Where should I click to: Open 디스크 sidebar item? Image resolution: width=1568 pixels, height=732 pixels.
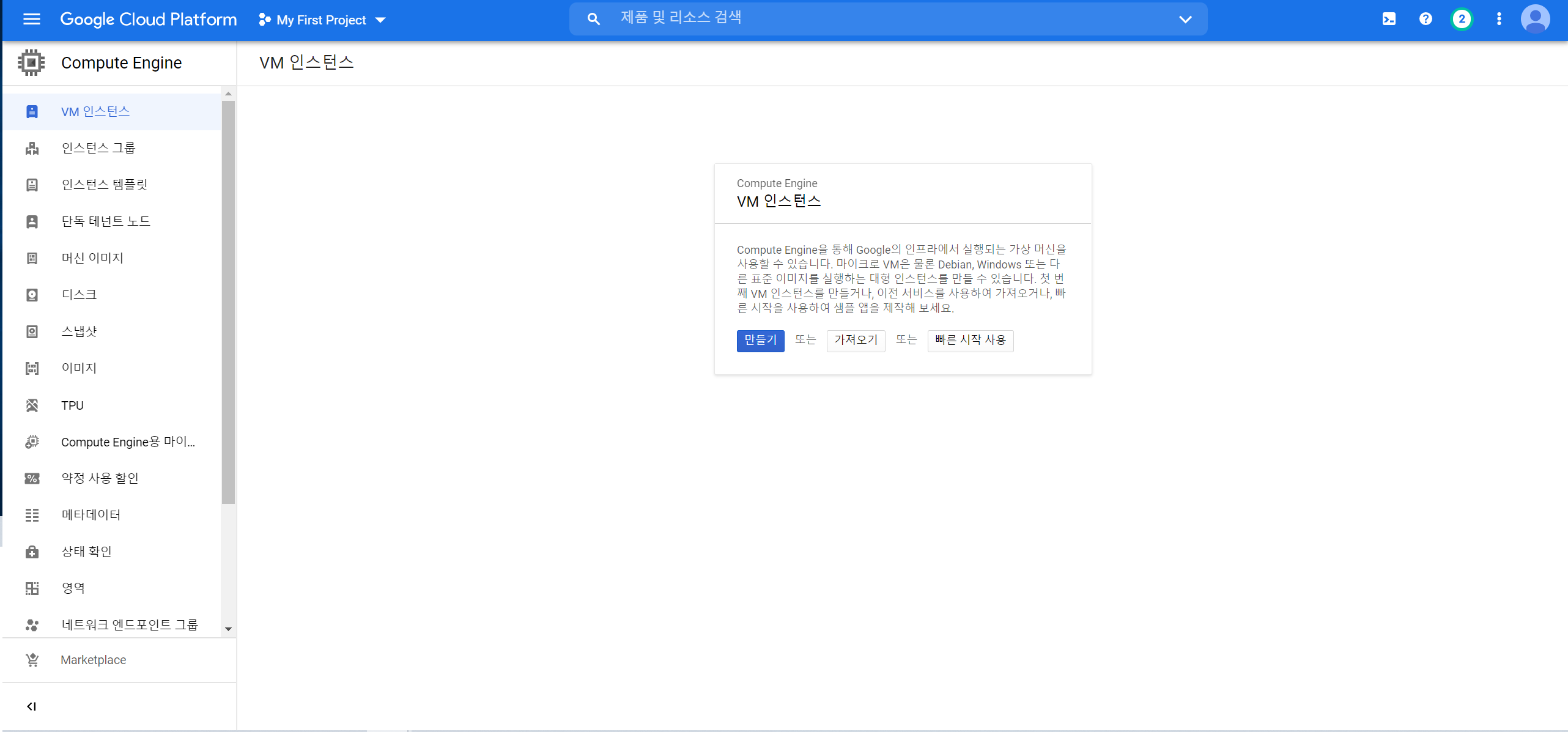click(79, 295)
